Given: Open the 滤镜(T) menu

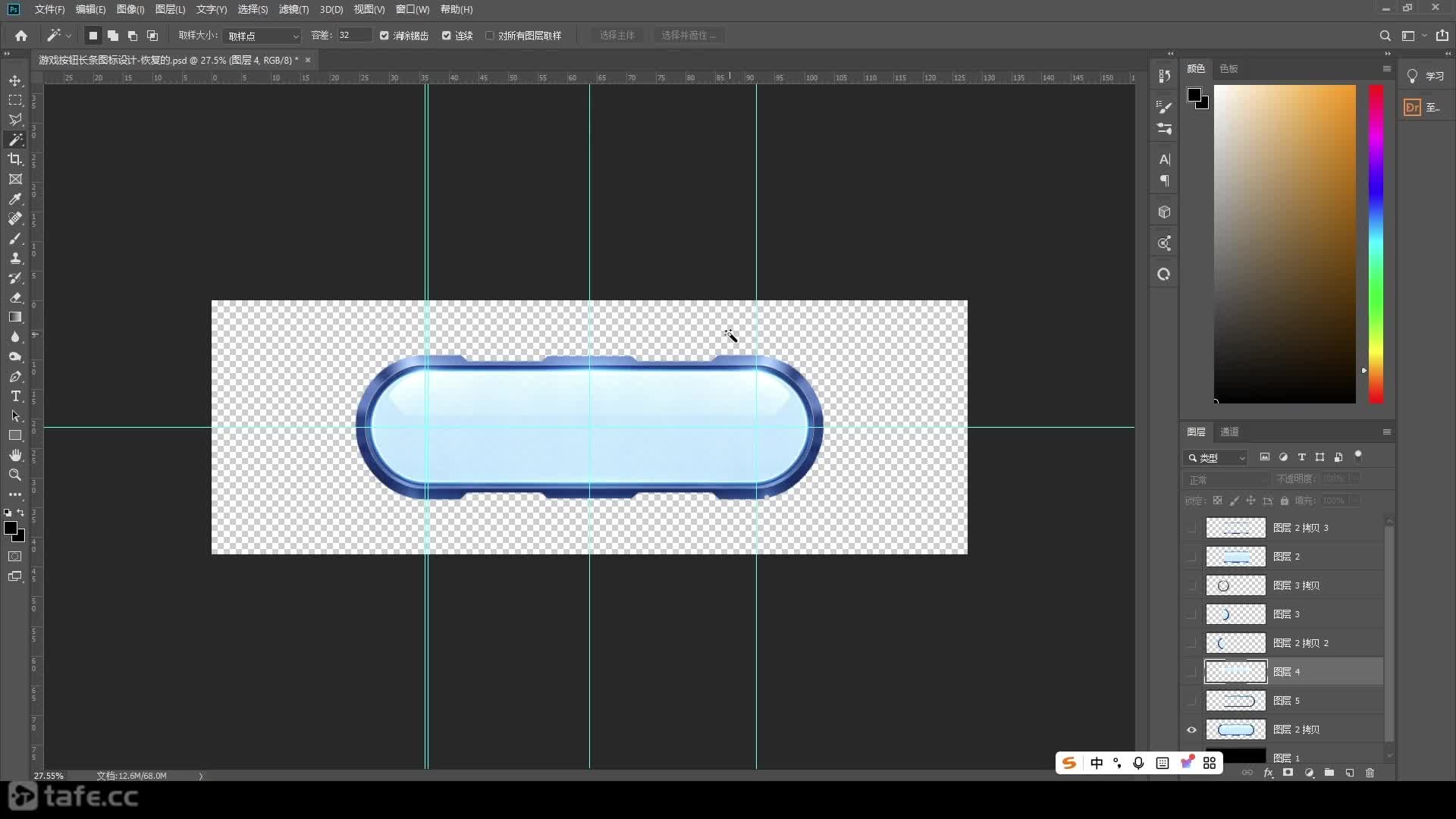Looking at the screenshot, I should coord(293,9).
